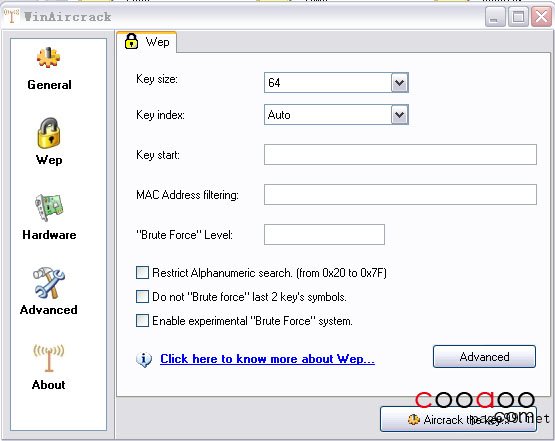Expand the Key index dropdown
Viewport: 555px width, 441px height.
click(400, 115)
